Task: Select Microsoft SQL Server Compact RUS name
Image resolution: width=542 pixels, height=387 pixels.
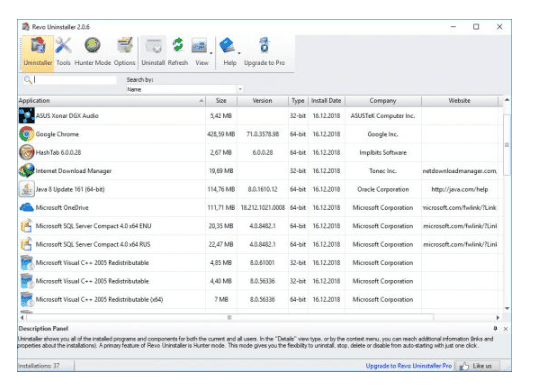Action: [93, 244]
